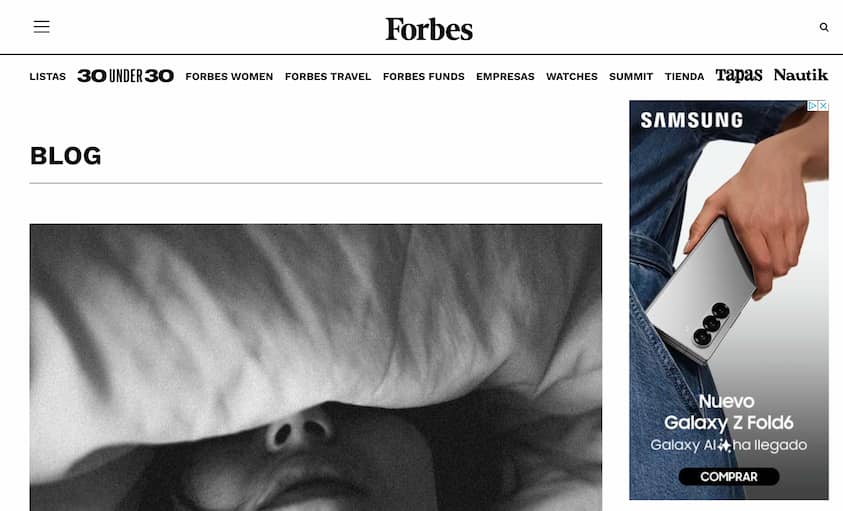The width and height of the screenshot is (843, 511).
Task: Click the search magnifier icon
Action: click(x=824, y=27)
